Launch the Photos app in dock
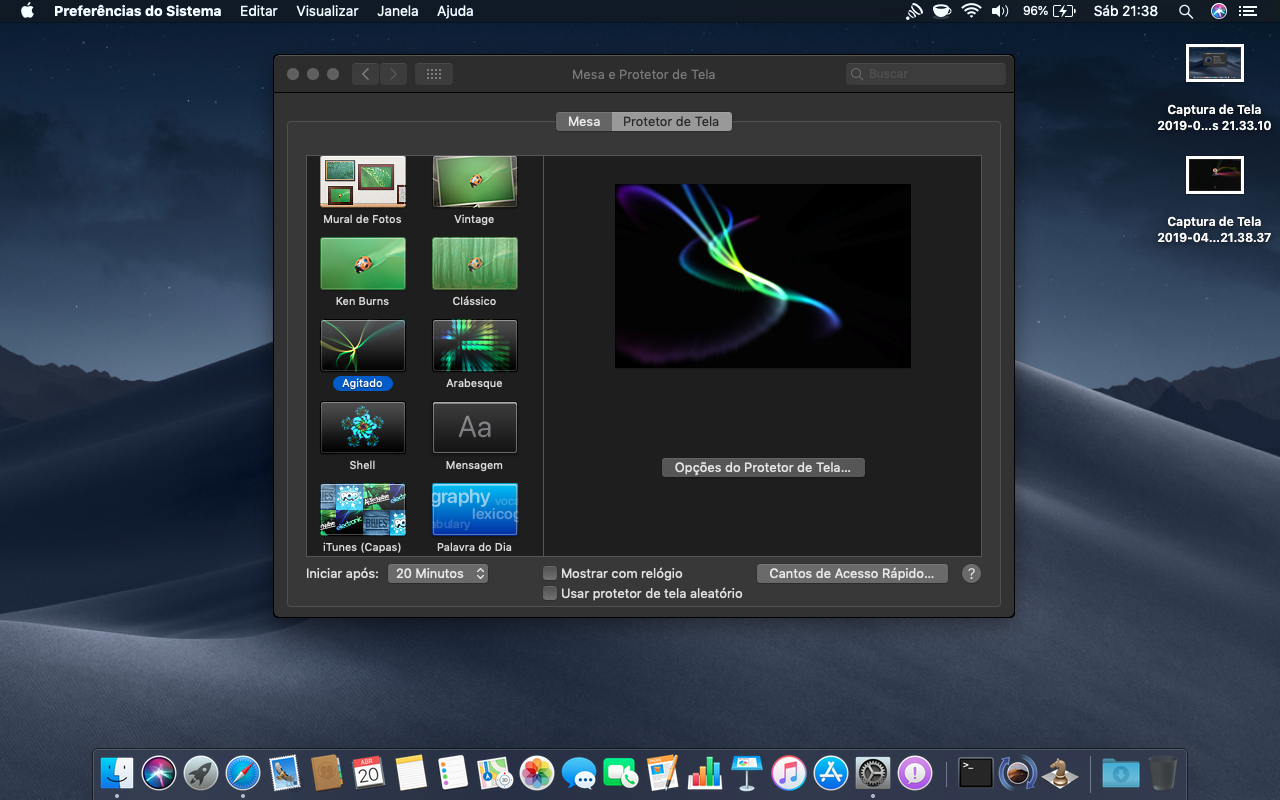The image size is (1280, 800). click(x=537, y=773)
